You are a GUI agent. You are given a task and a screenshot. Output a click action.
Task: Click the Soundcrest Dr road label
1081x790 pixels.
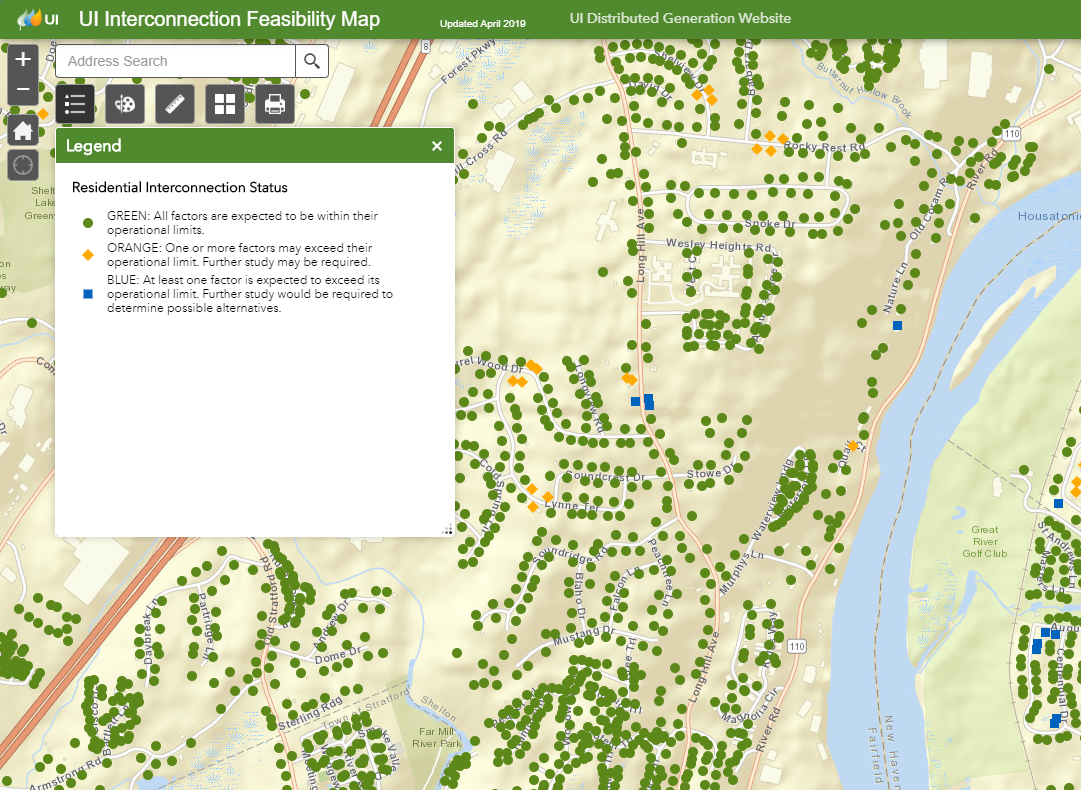[x=605, y=476]
